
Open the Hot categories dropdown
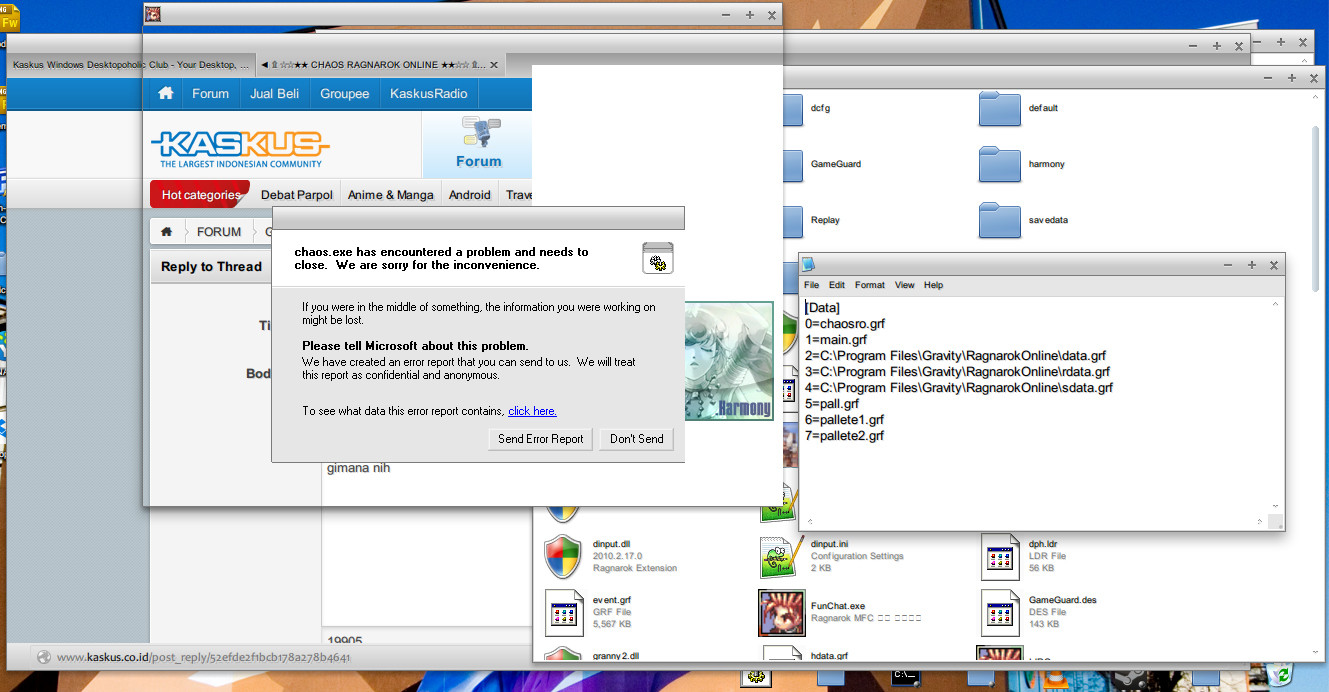(199, 195)
